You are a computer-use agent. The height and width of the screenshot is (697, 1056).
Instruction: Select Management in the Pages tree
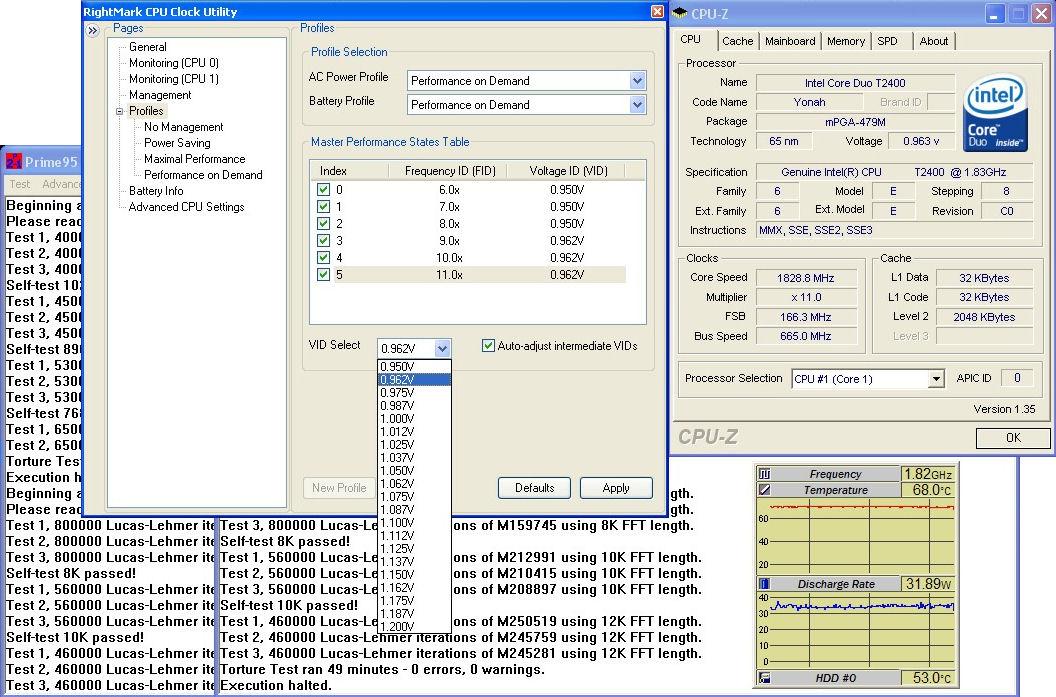pos(160,95)
